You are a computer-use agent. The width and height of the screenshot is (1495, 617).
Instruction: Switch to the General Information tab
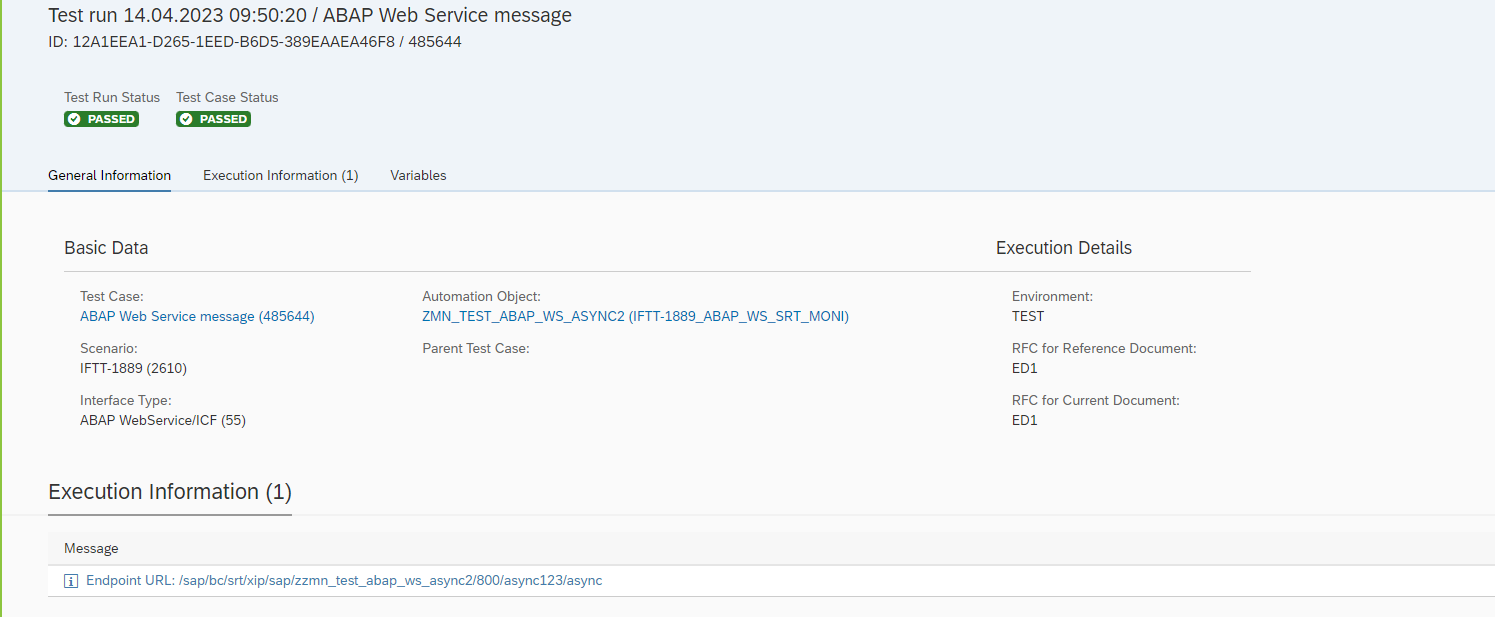(x=109, y=175)
